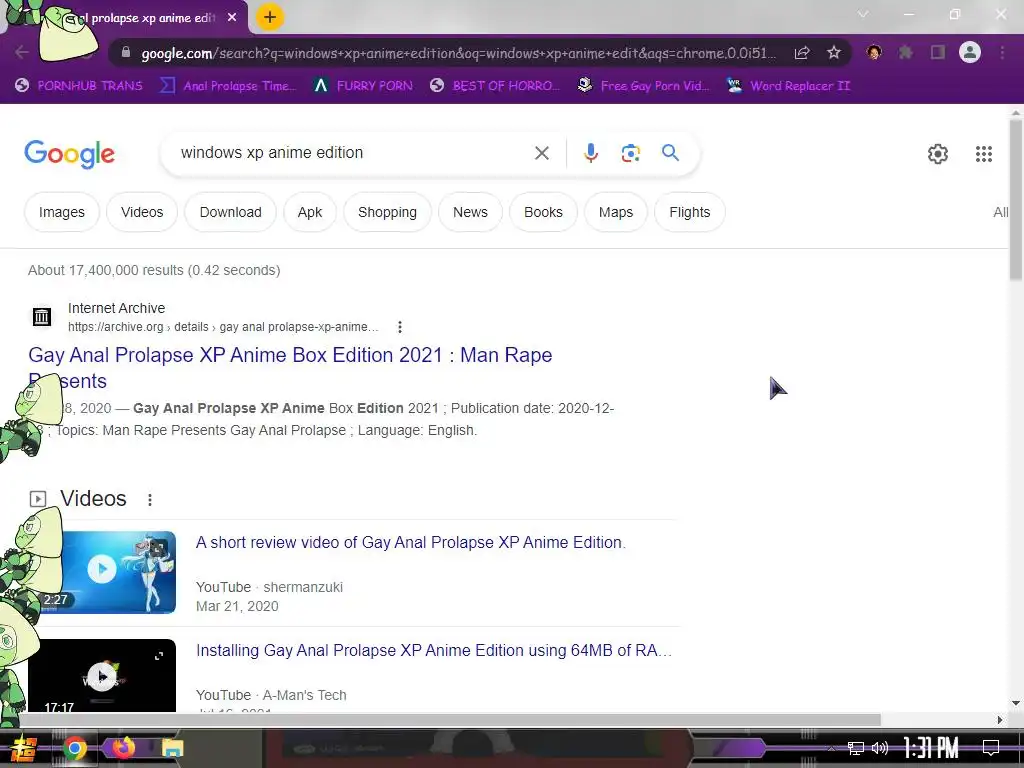1024x768 pixels.
Task: Click in the Google search text box
Action: coord(353,153)
